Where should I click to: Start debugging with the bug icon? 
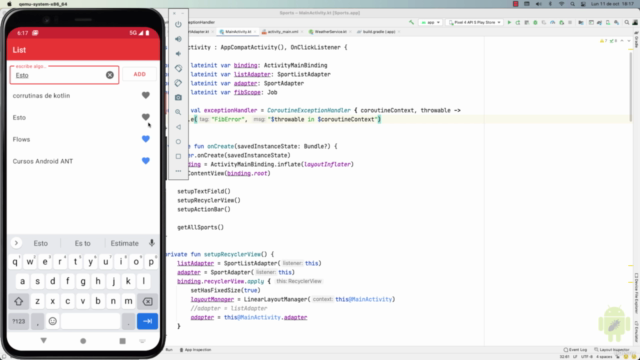pyautogui.click(x=535, y=22)
